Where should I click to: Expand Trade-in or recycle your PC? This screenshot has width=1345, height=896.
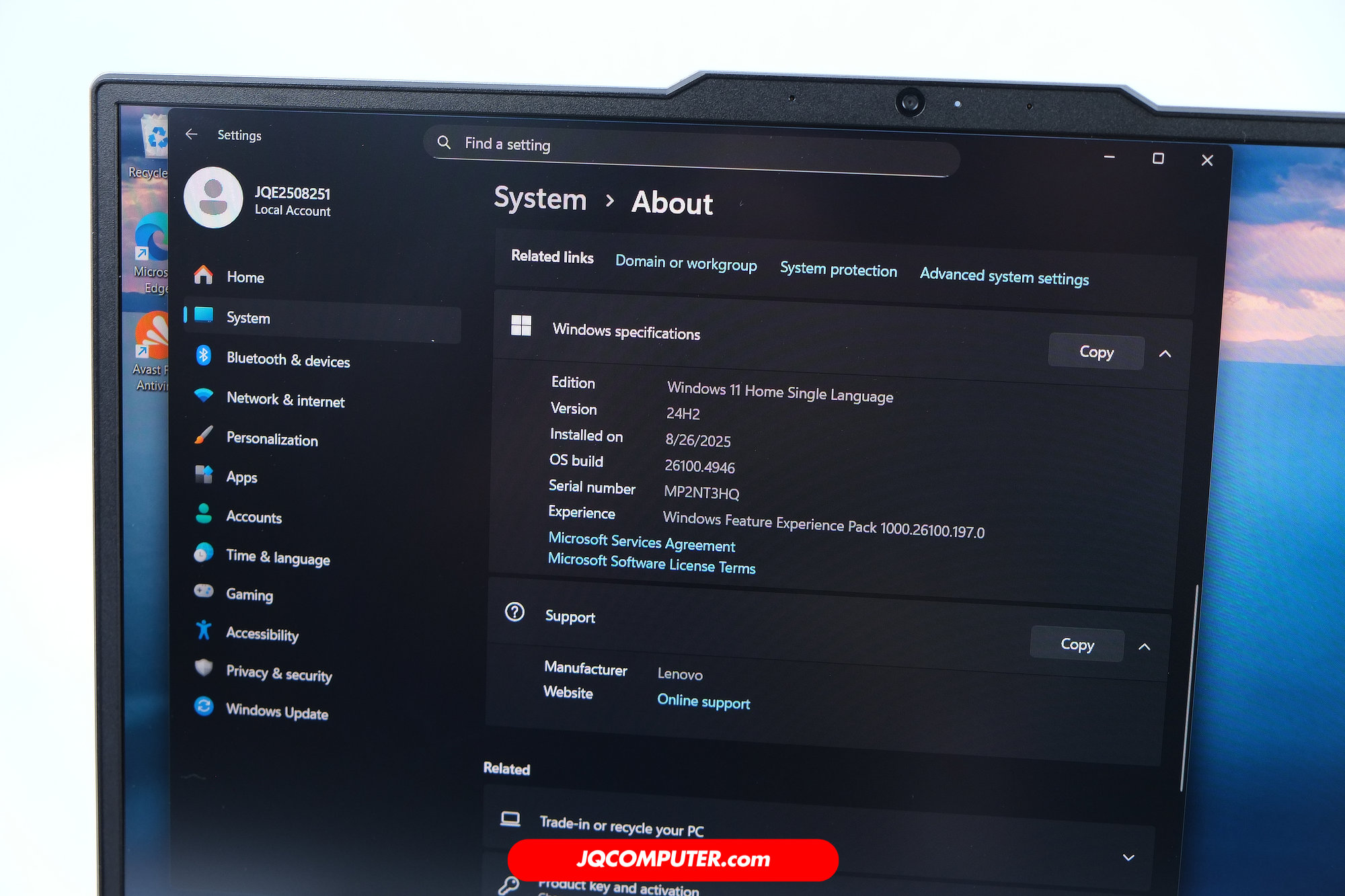coord(1128,858)
